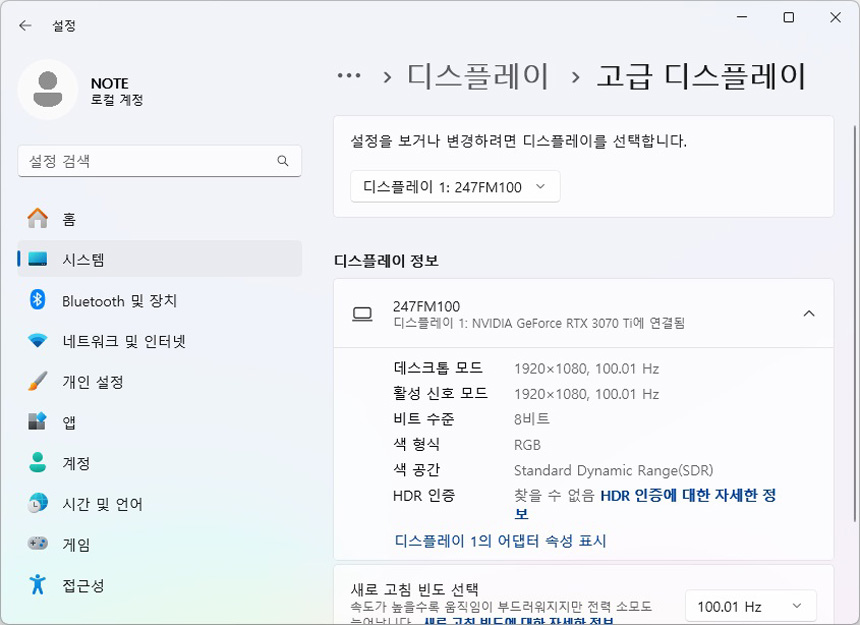Click the Home house icon in sidebar

tap(38, 218)
